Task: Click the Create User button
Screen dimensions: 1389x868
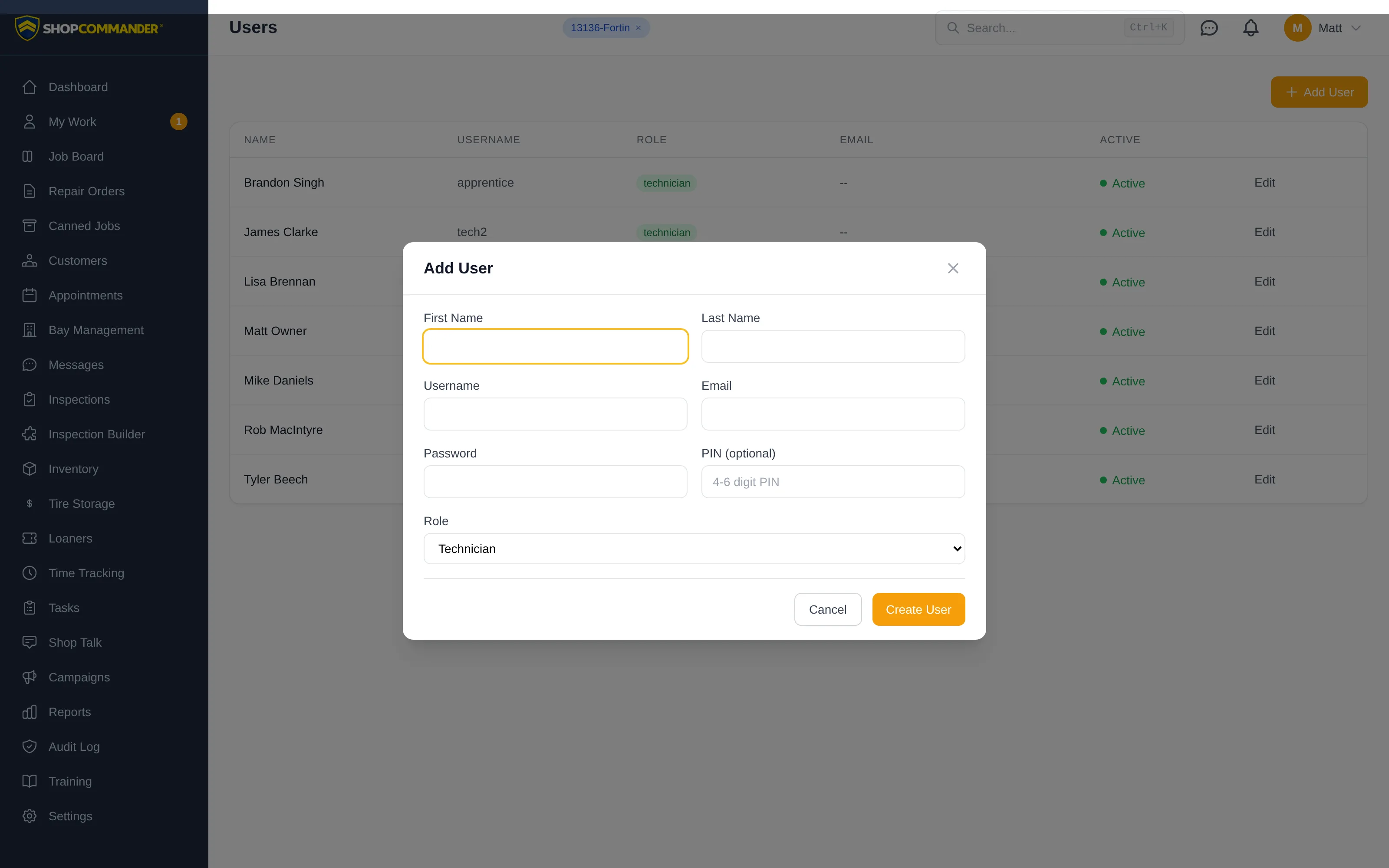Action: tap(918, 609)
